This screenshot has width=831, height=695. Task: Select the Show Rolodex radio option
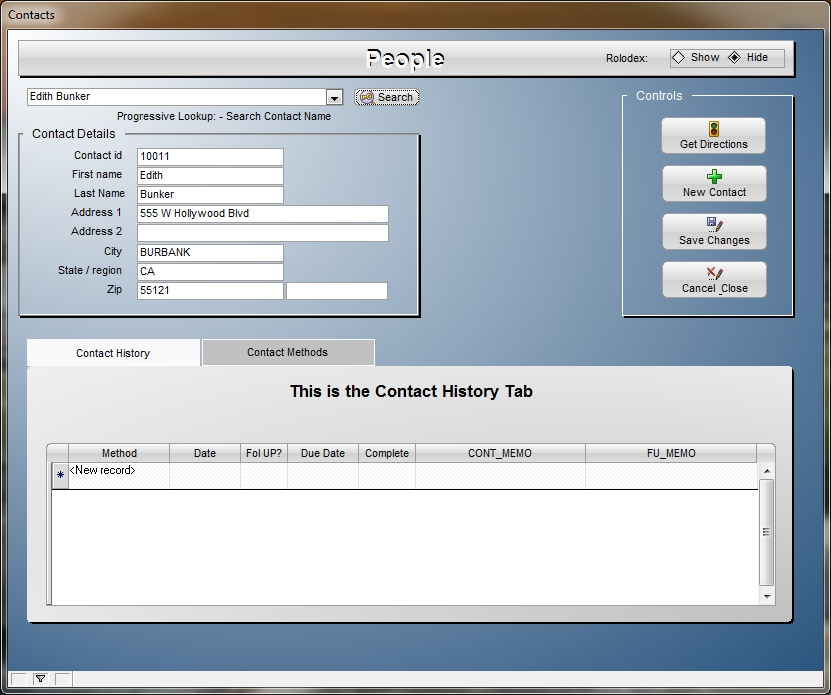679,58
